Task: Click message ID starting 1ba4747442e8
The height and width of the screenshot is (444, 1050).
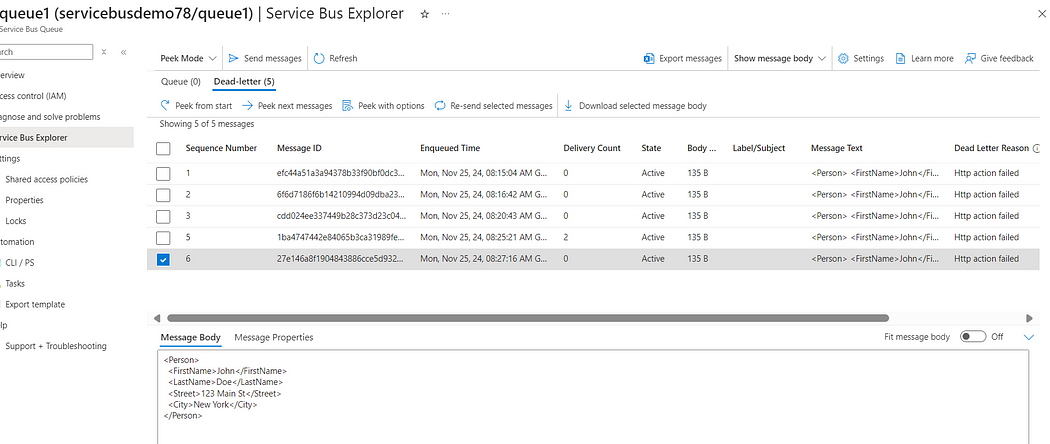Action: (341, 237)
